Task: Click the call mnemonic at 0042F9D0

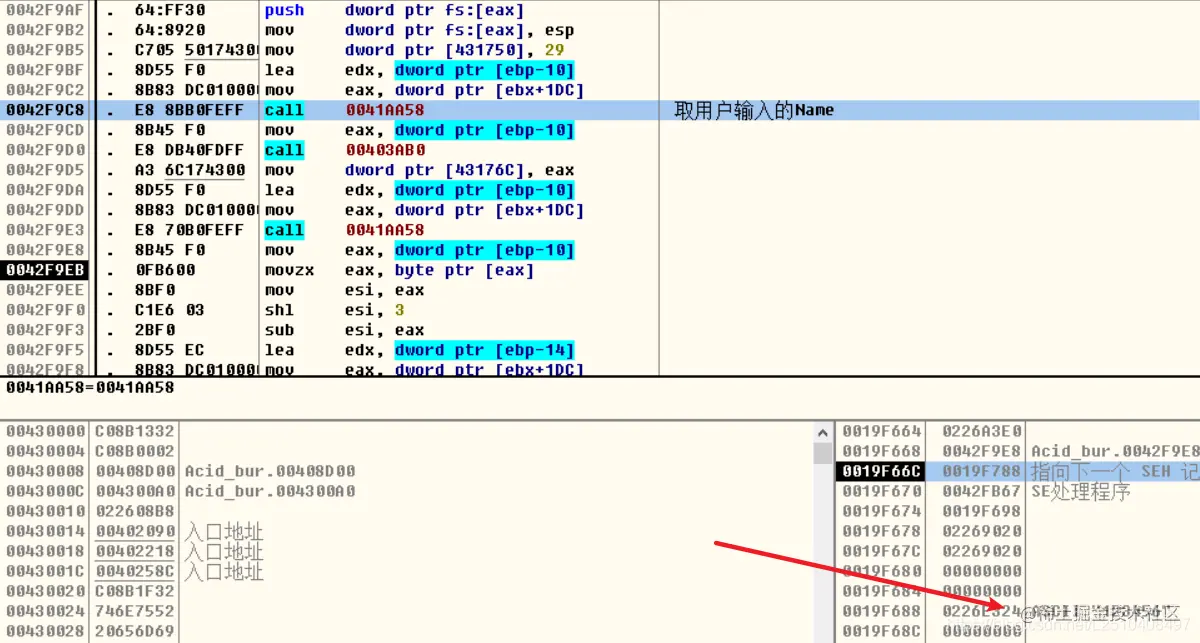Action: [284, 150]
